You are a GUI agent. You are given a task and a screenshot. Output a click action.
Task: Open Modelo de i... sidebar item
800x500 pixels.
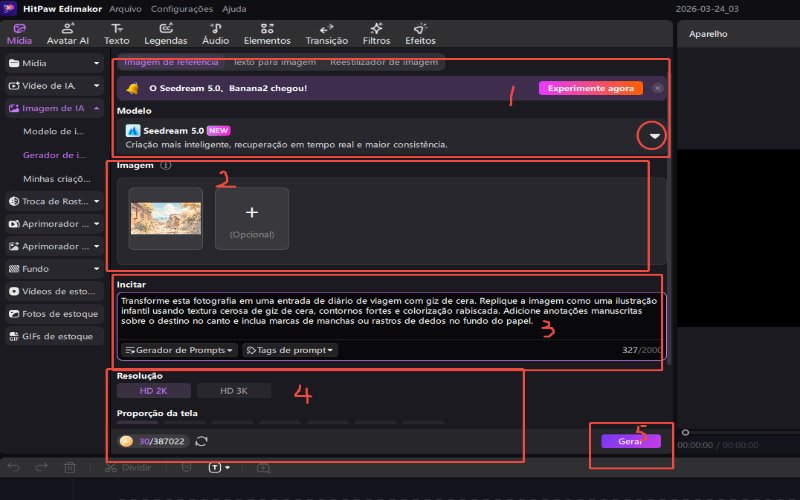[53, 132]
